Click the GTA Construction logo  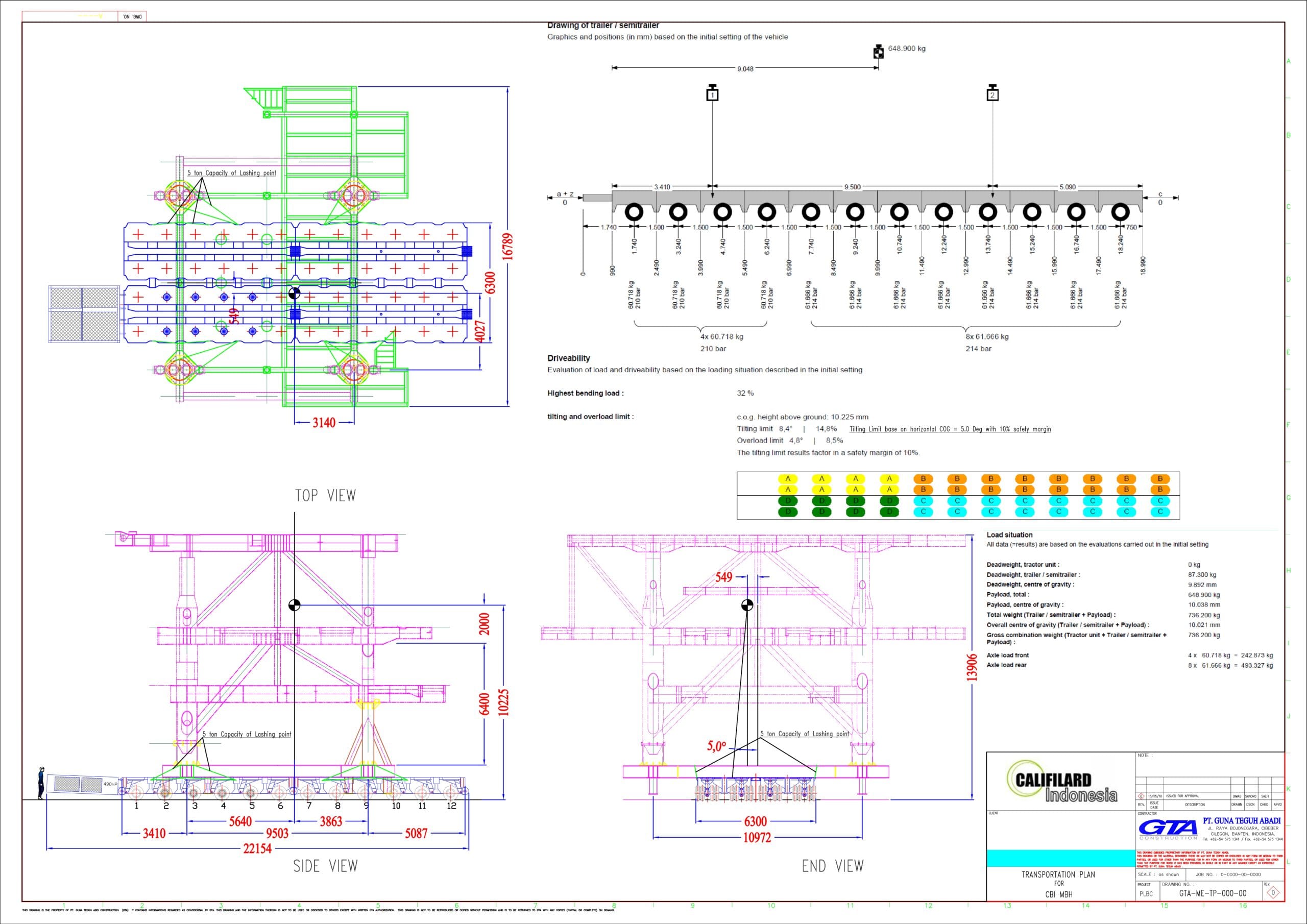1169,829
